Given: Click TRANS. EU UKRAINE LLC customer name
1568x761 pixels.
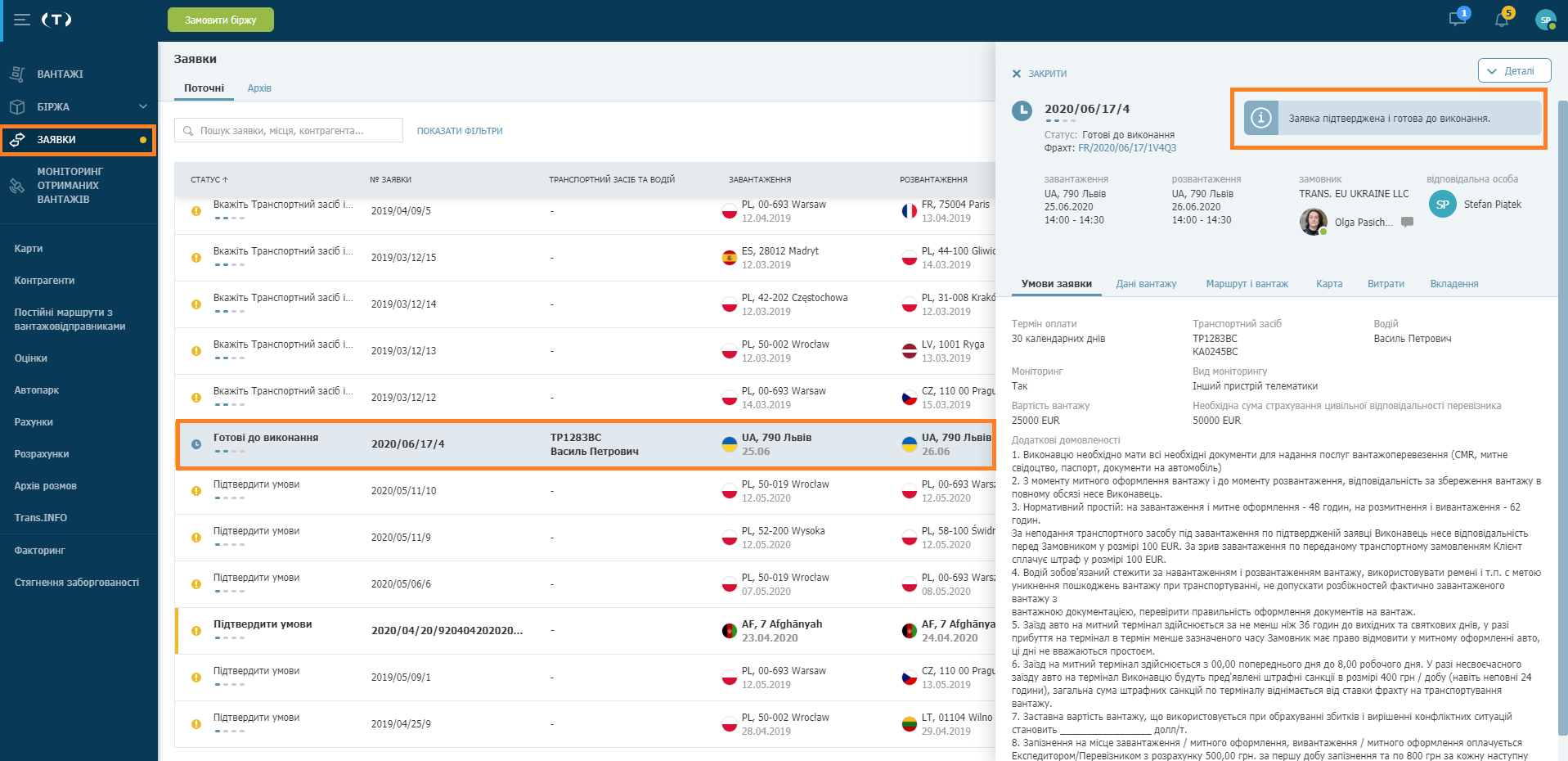Looking at the screenshot, I should click(1354, 194).
